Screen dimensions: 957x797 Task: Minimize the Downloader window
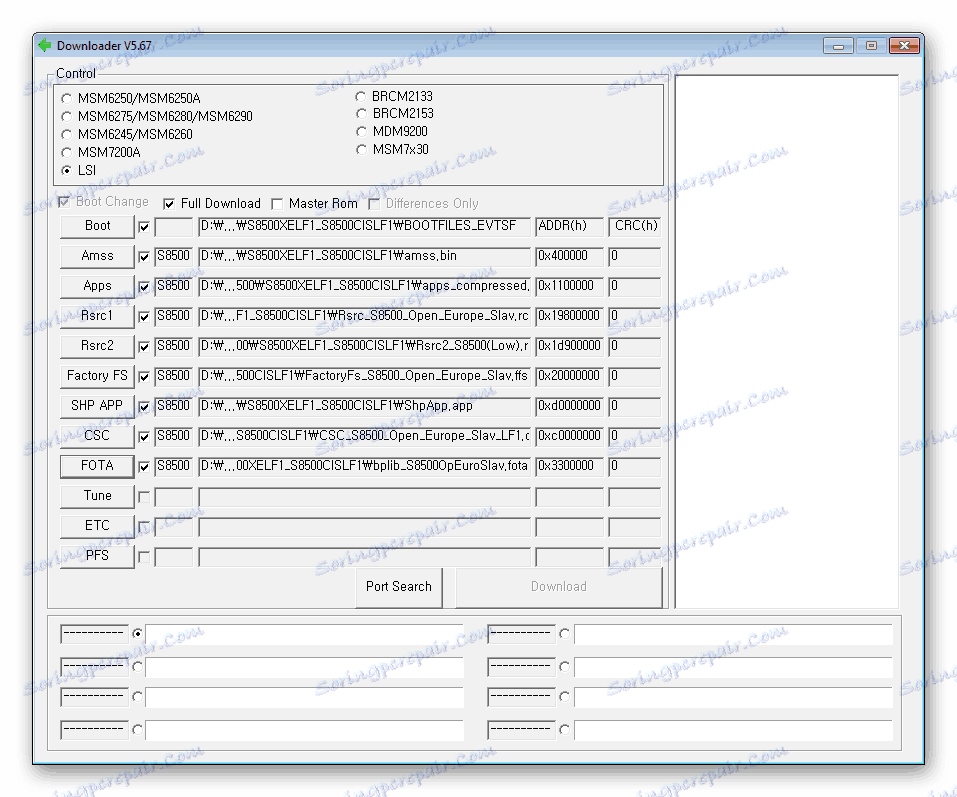tap(838, 46)
